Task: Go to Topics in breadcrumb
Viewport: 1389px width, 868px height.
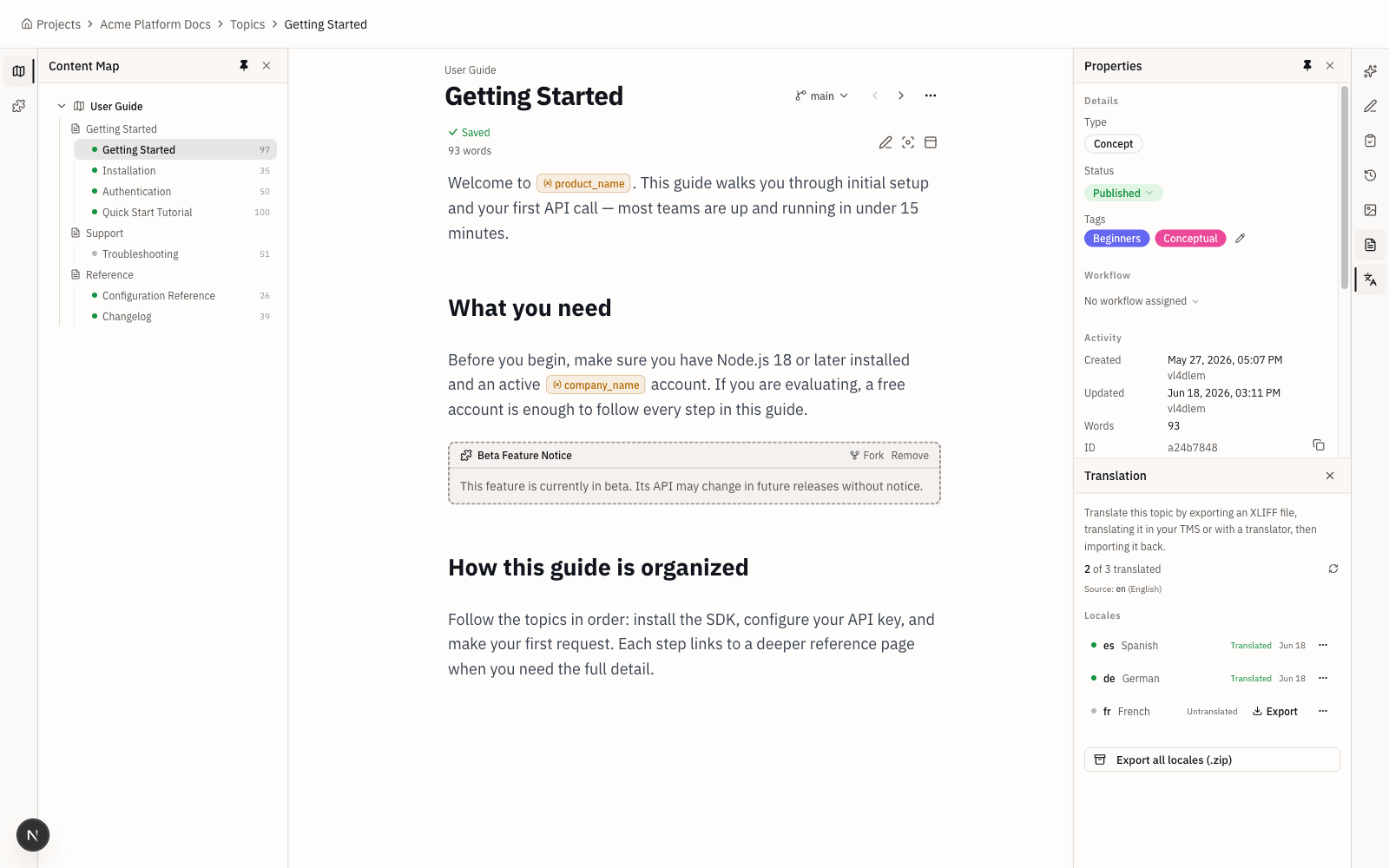Action: (x=247, y=24)
